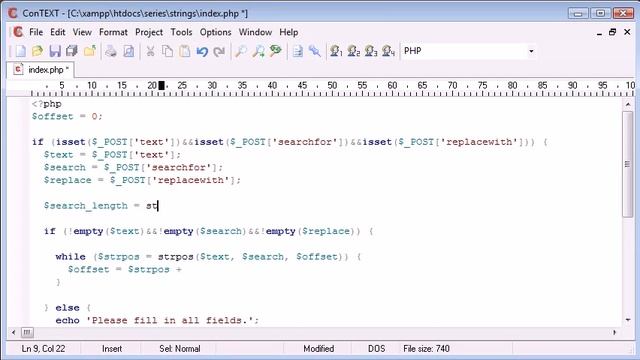Click the word wrap page icon
640x360 pixels.
(x=298, y=51)
